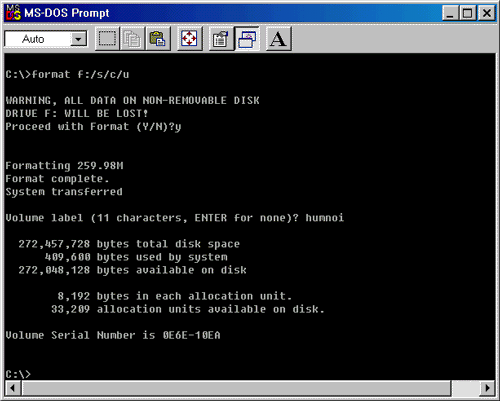
Task: Click the 'MS-DOS Prompt' title bar text
Action: (67, 13)
